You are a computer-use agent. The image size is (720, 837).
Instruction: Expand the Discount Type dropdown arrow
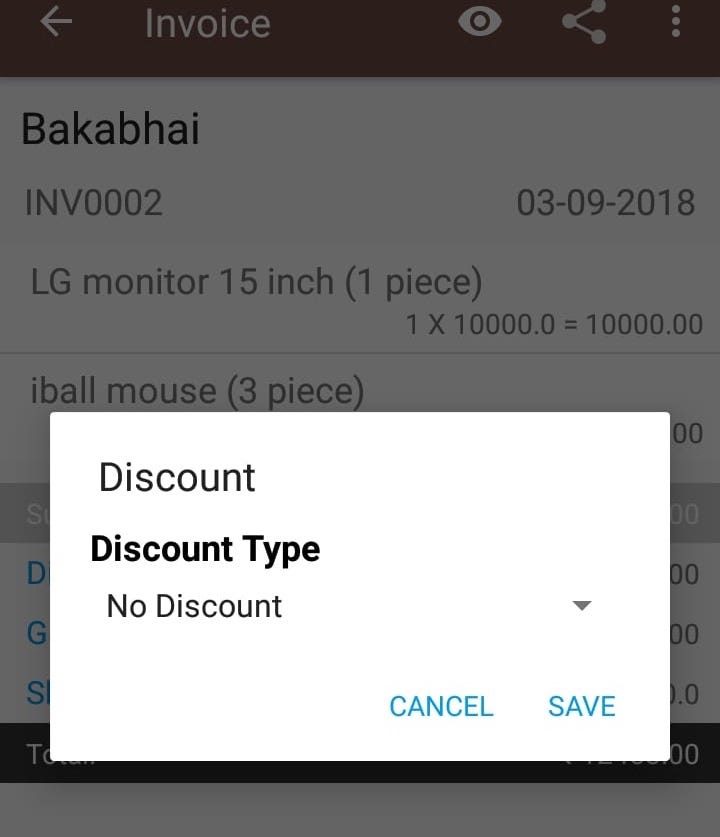click(x=582, y=605)
